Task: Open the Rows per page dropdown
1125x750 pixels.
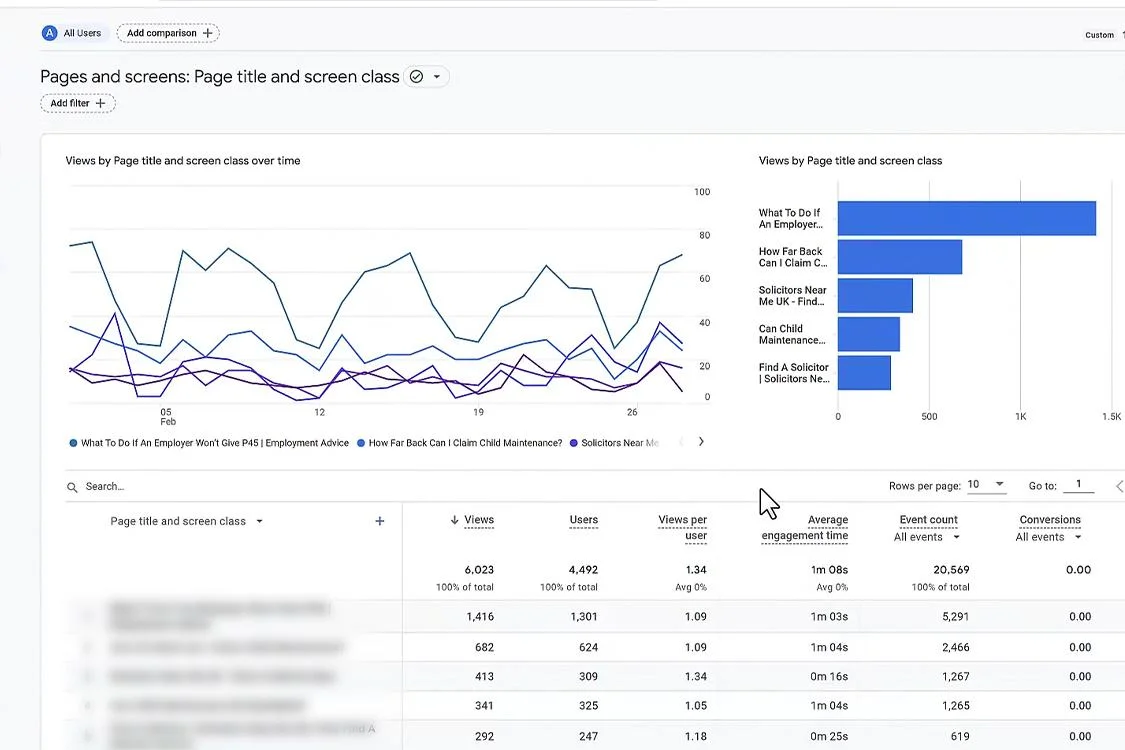Action: (x=985, y=485)
